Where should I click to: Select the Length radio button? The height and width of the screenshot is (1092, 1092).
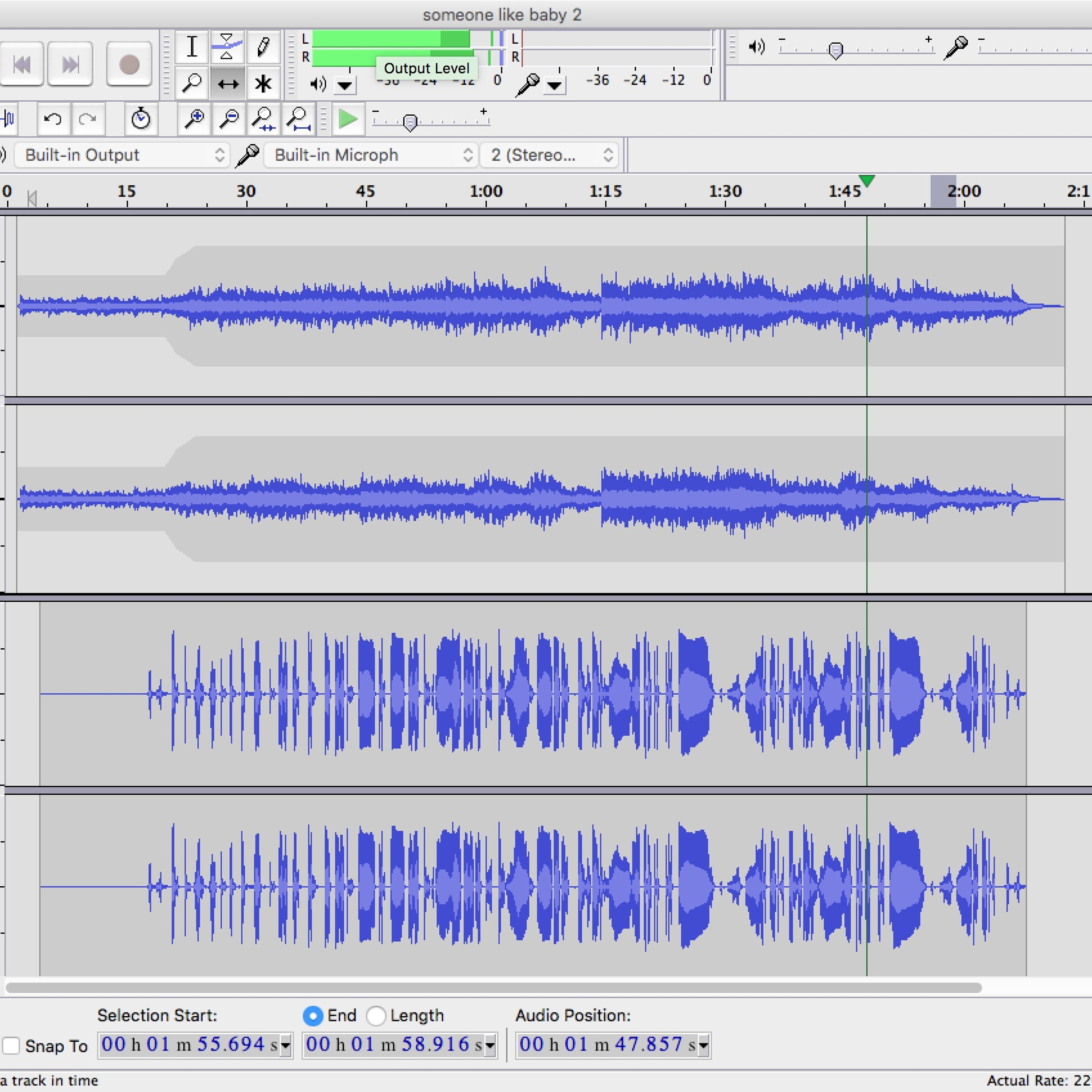376,1016
